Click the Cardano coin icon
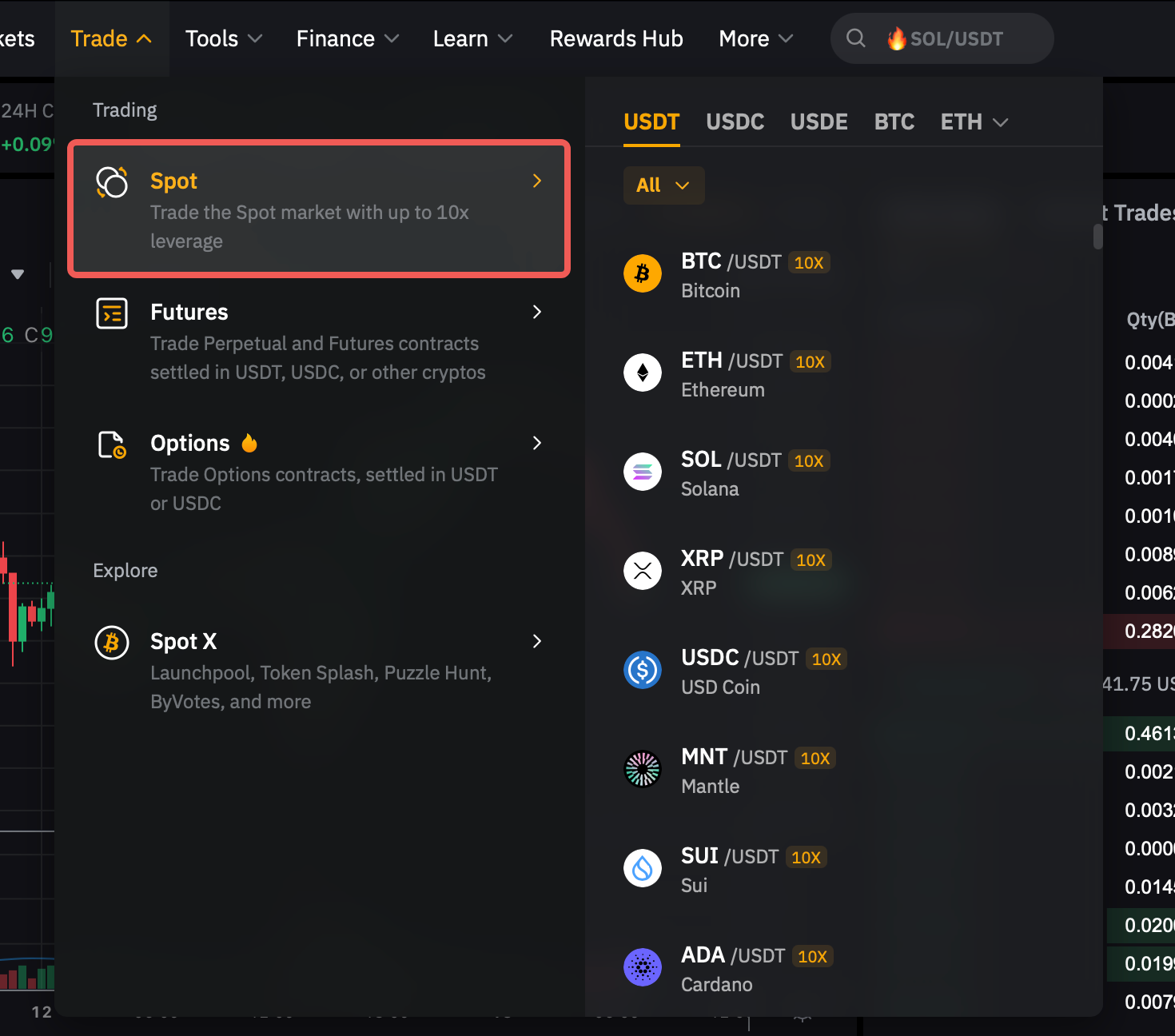1175x1036 pixels. [642, 967]
